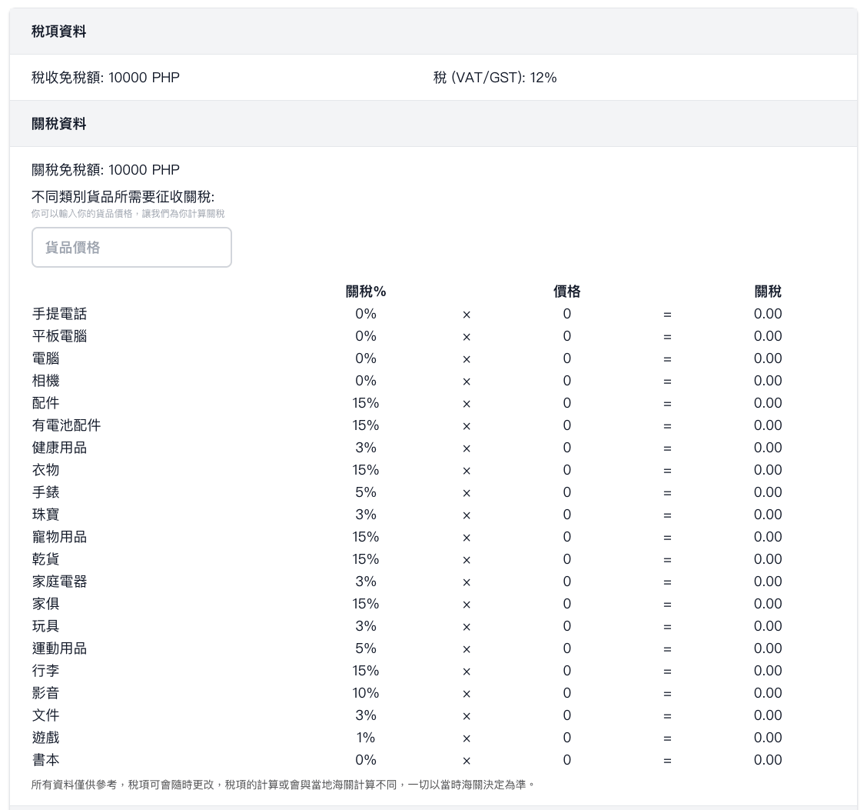Click the 15% tariff rate for 衣物
The image size is (867, 810).
(x=365, y=470)
